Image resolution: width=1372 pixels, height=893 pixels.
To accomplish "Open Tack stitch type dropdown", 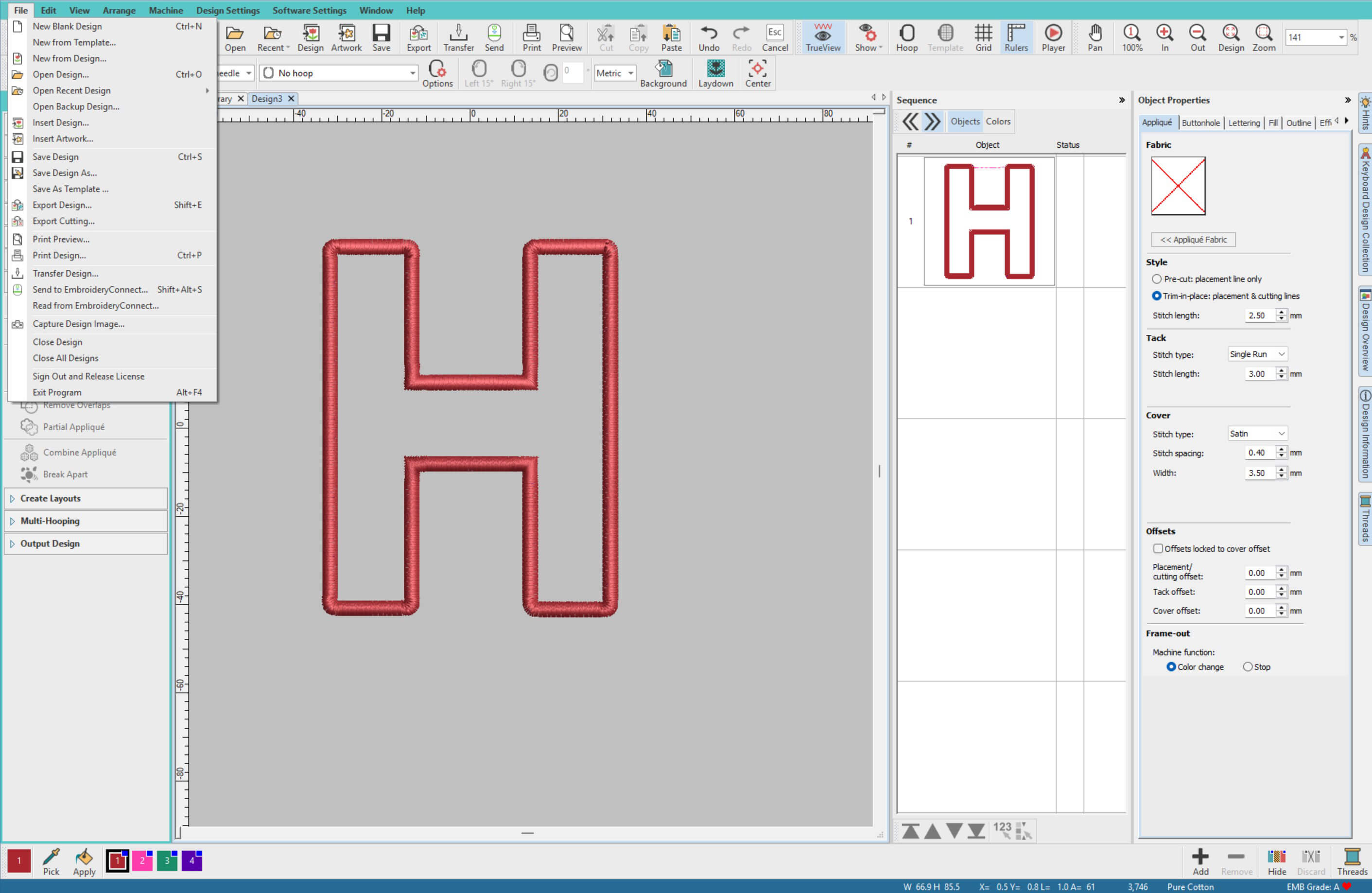I will coord(1257,354).
